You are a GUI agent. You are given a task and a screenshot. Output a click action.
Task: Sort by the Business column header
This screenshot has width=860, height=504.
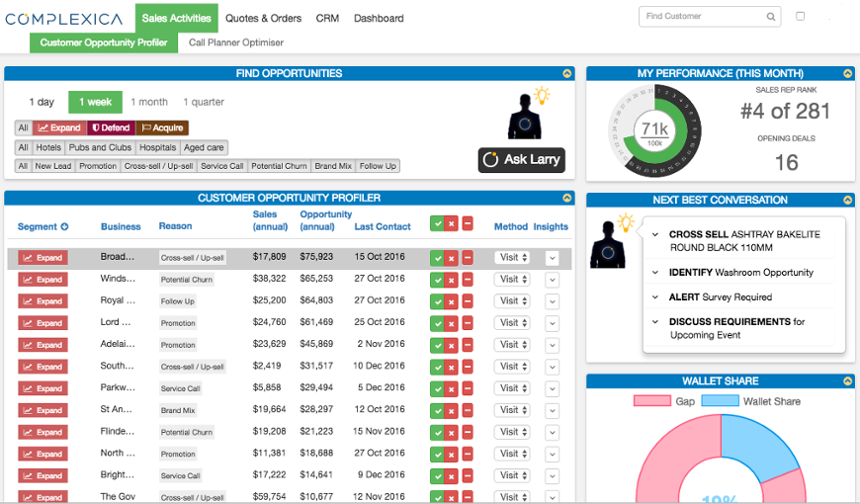[x=121, y=226]
